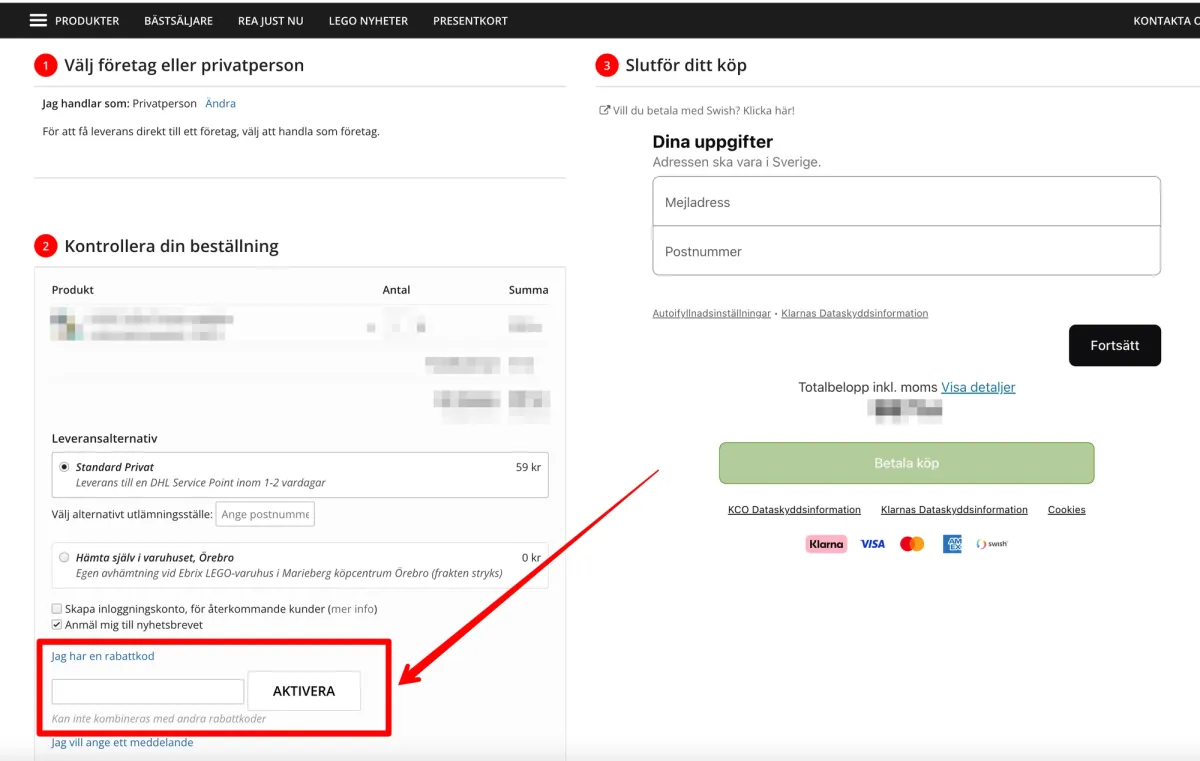Click the Kan inte kombineras med andra rabattkoder note
The height and width of the screenshot is (761, 1200).
tap(159, 718)
